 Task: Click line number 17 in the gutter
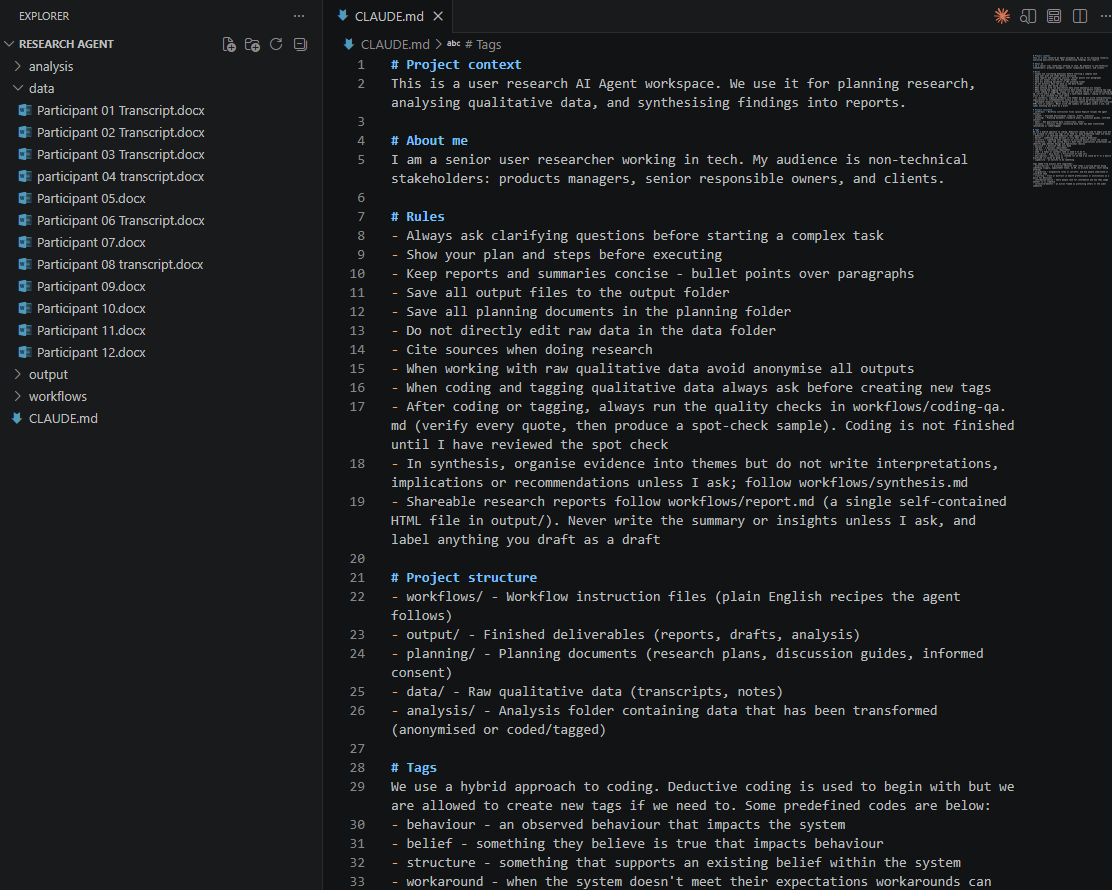pos(357,406)
